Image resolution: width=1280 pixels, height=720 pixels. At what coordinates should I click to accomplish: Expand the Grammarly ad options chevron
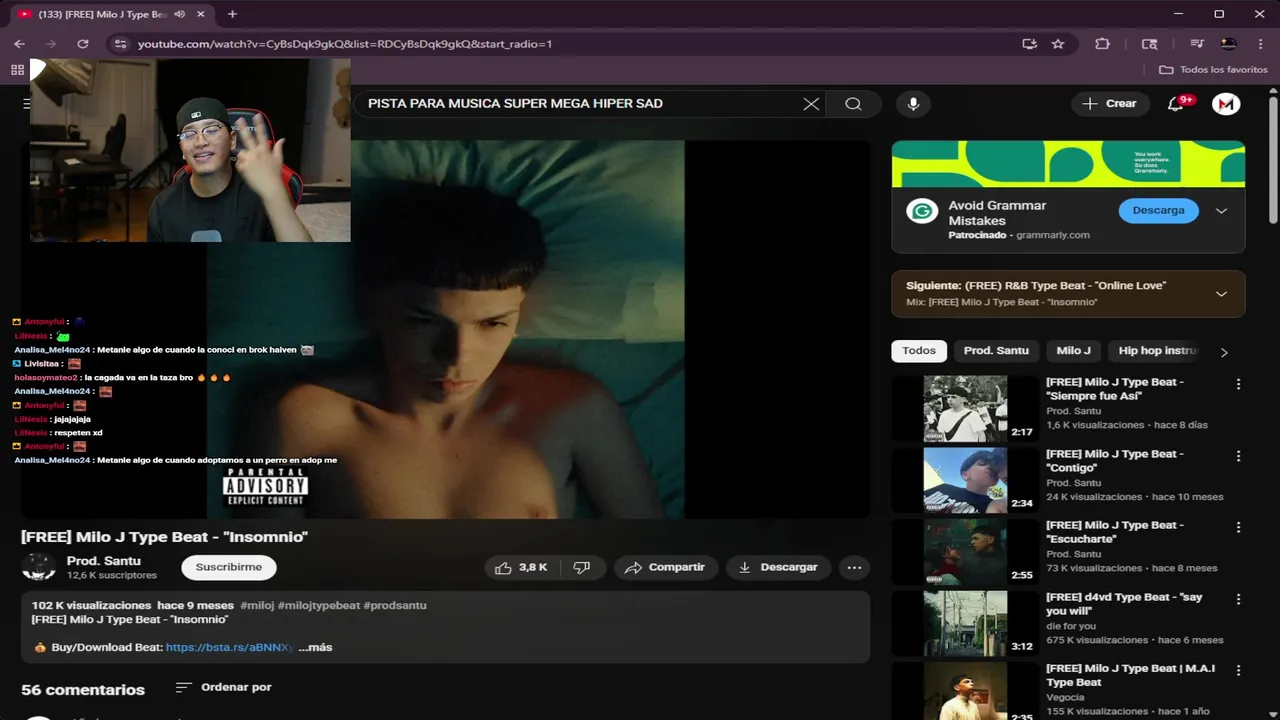tap(1221, 211)
